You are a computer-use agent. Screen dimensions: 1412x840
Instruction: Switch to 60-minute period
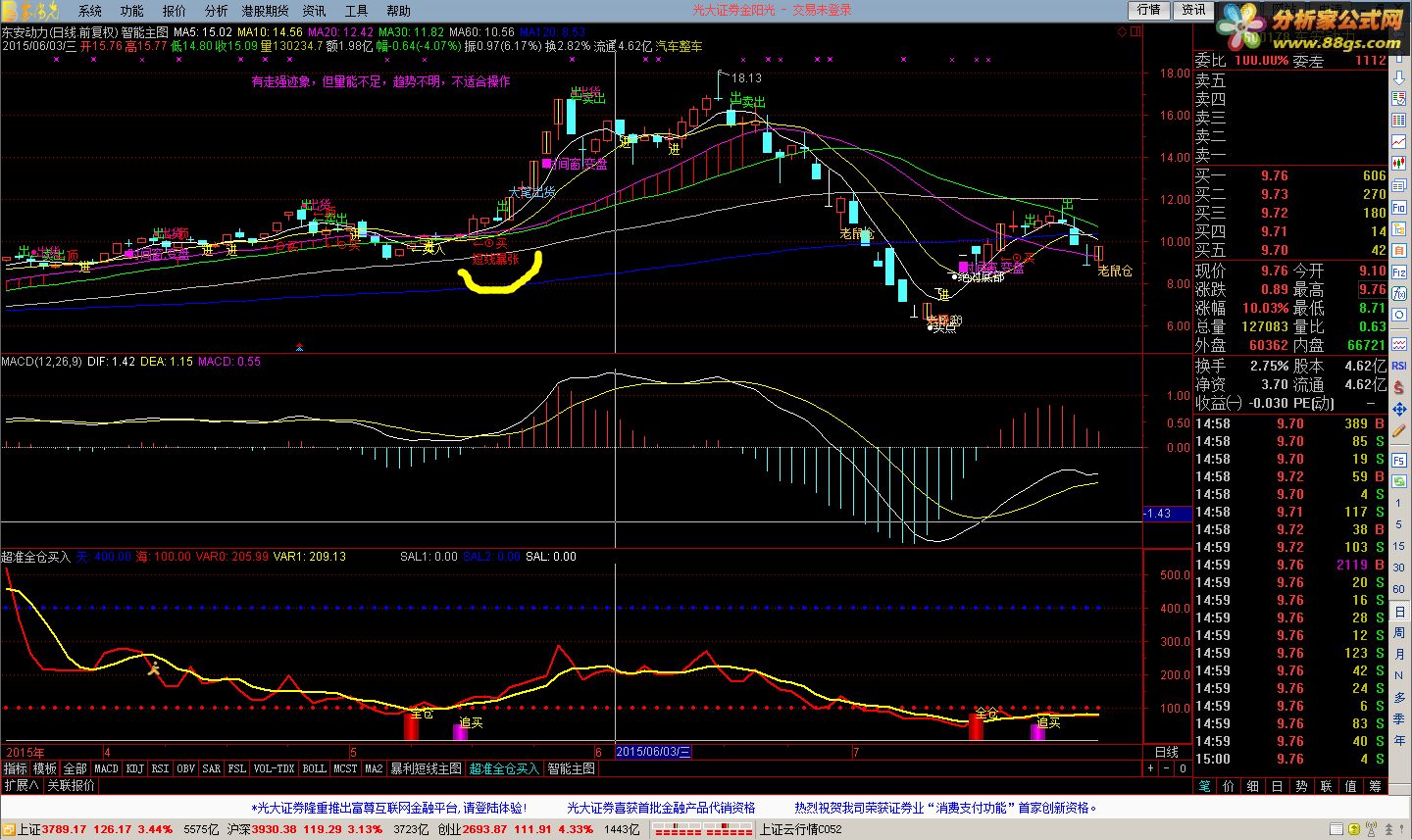click(1399, 589)
